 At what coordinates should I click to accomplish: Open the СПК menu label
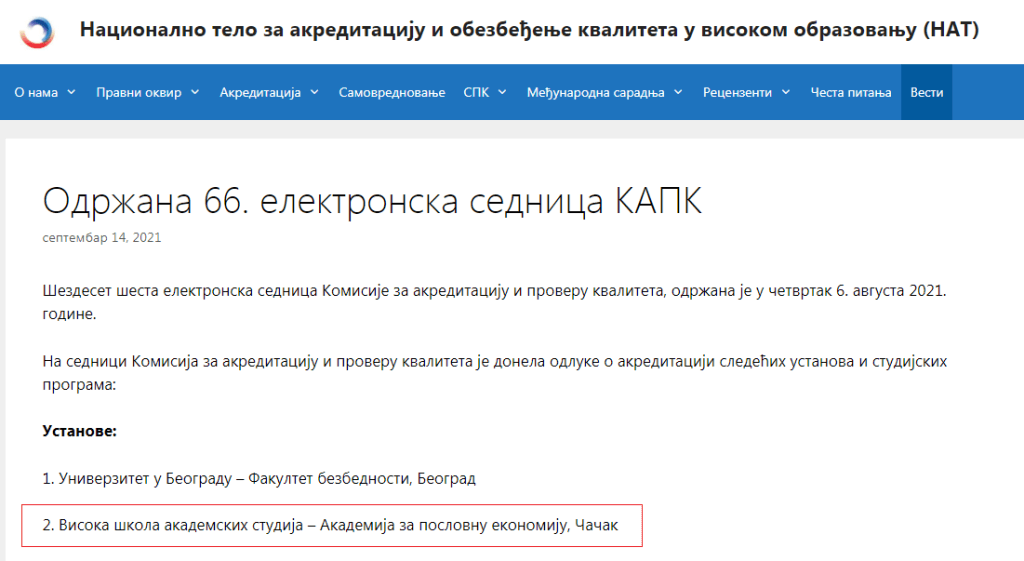[476, 92]
